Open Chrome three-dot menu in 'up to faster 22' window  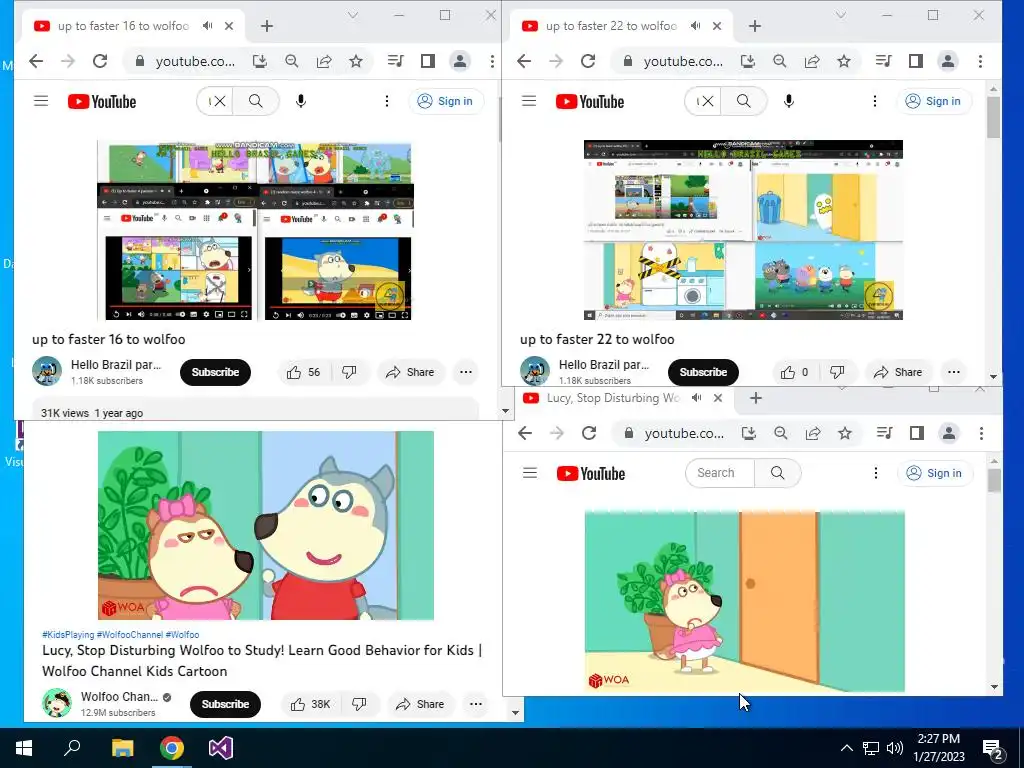(980, 61)
